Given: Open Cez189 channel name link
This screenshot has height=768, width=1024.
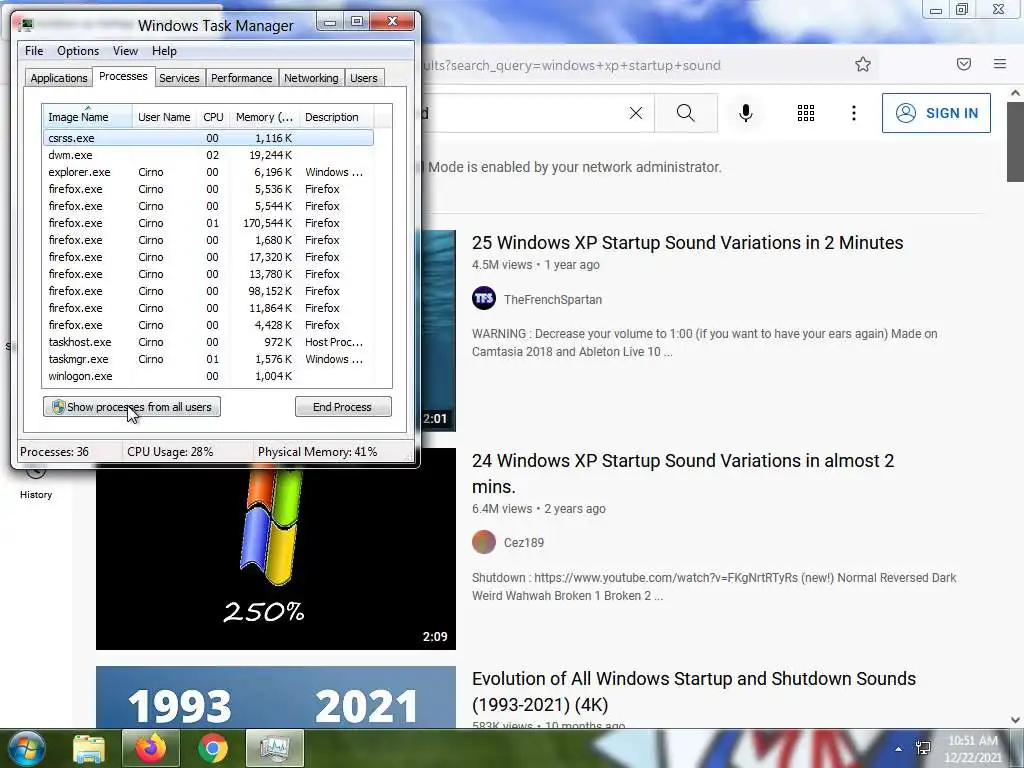Looking at the screenshot, I should (x=524, y=543).
